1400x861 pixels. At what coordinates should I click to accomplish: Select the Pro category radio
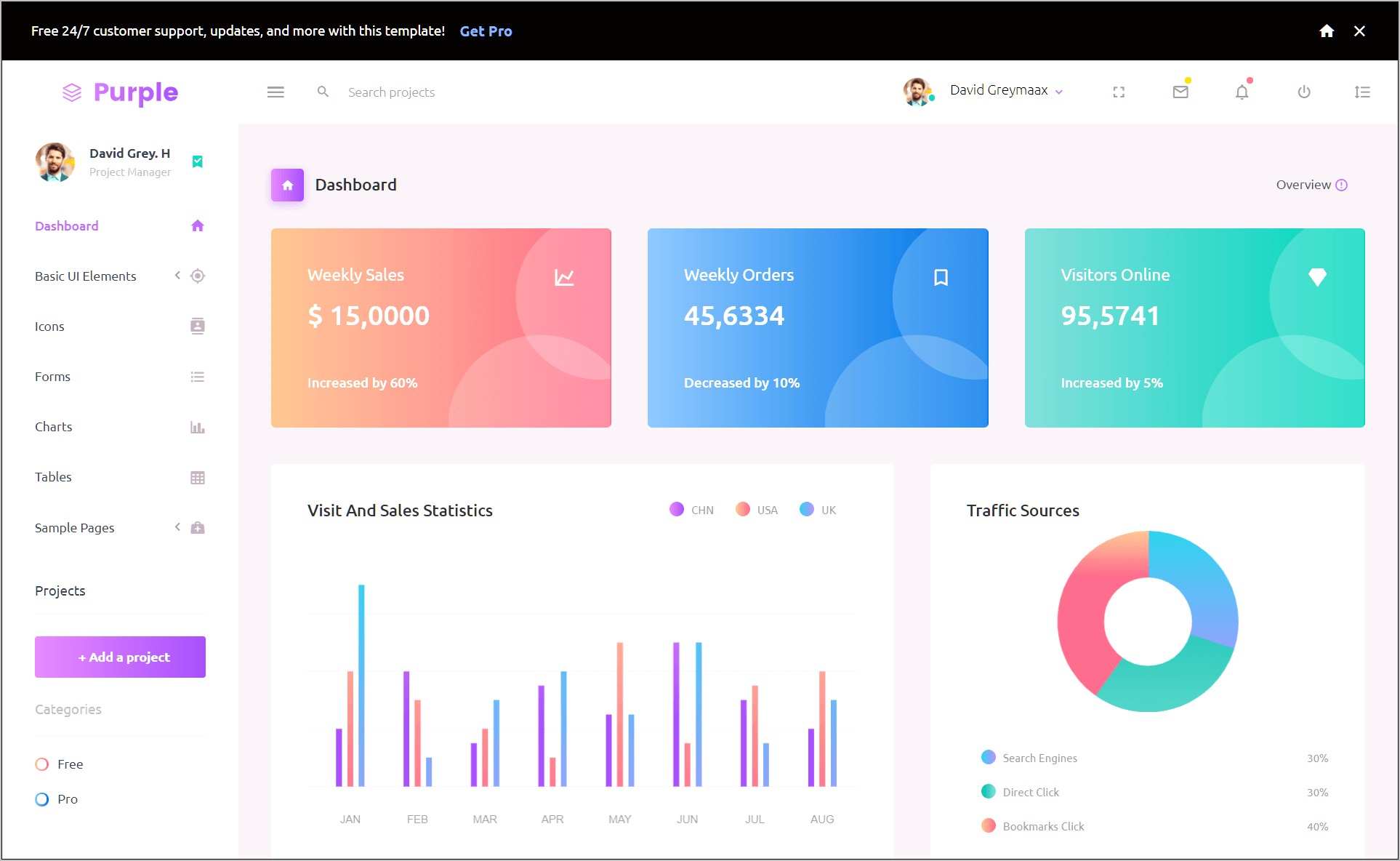42,799
